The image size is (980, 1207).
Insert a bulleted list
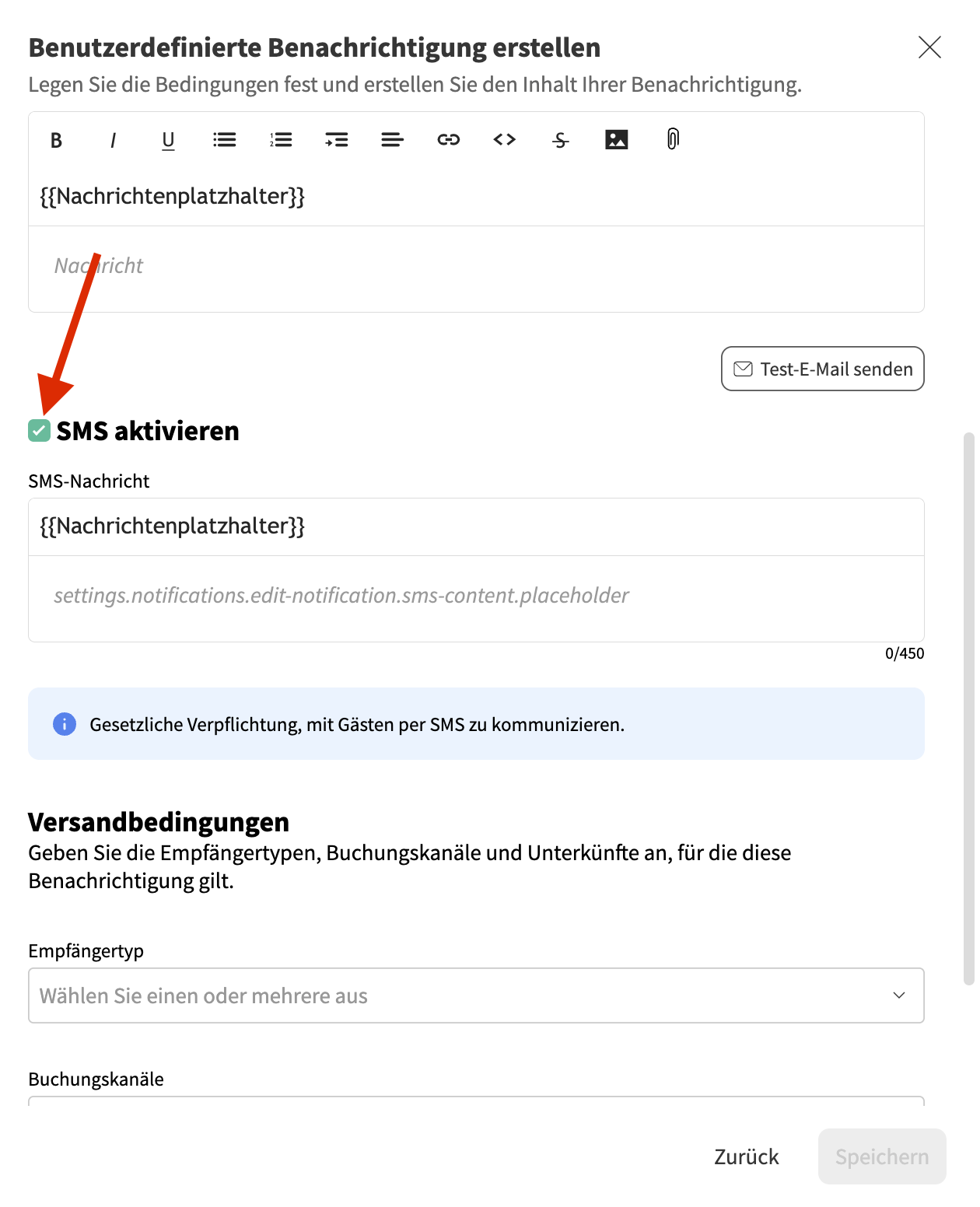[x=225, y=140]
